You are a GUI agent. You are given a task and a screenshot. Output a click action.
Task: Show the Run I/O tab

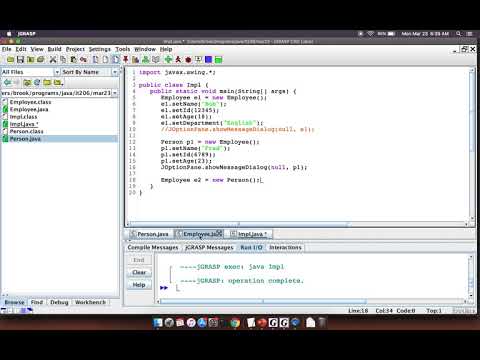[251, 247]
